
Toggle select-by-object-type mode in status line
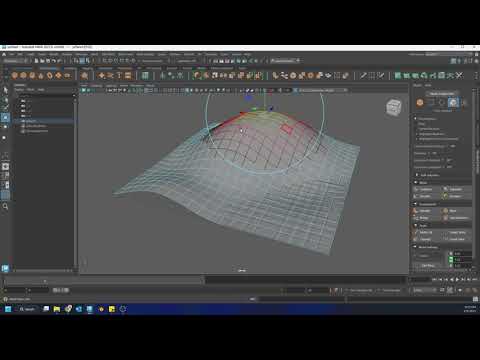(82, 61)
